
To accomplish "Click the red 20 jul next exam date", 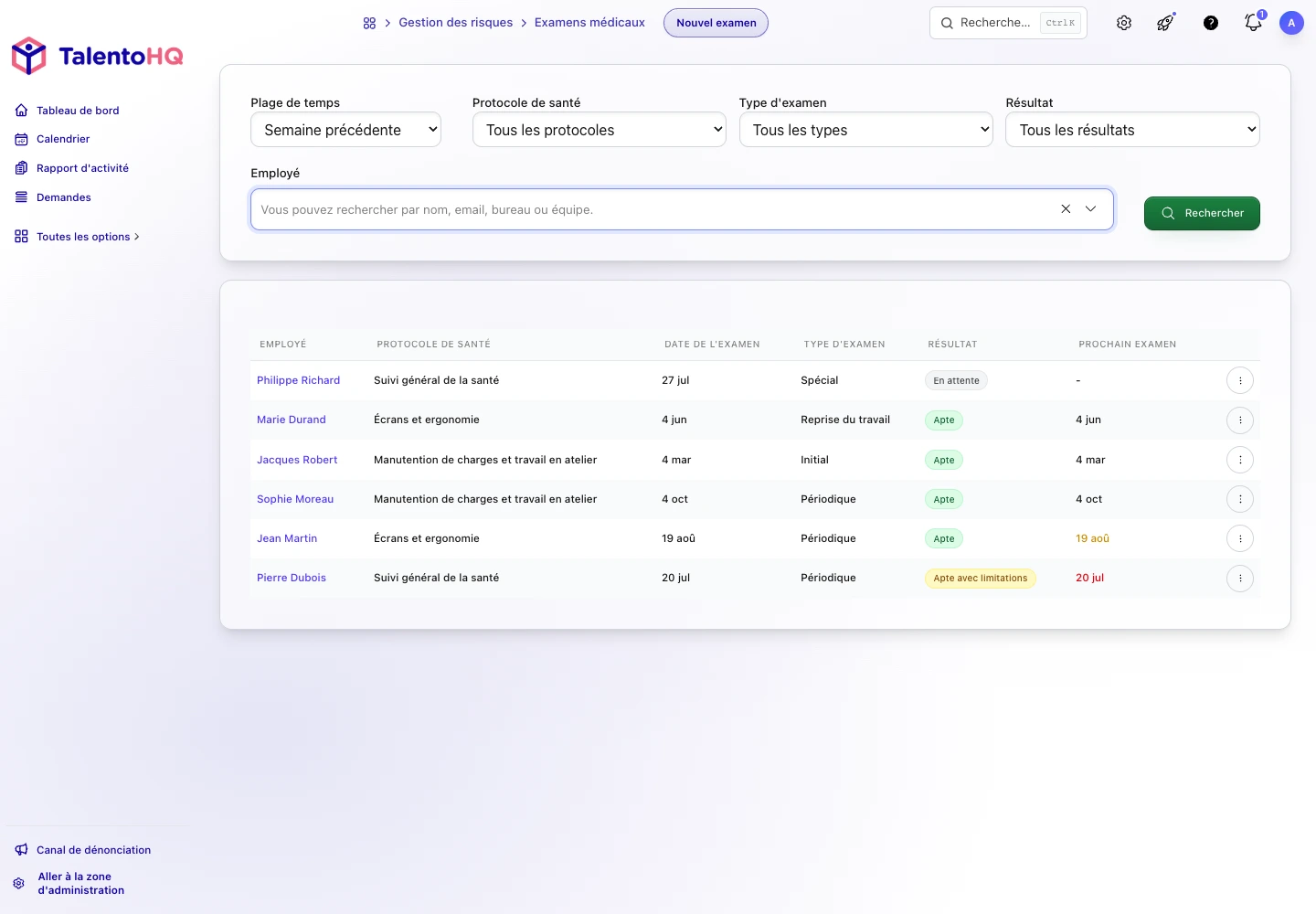I will (x=1090, y=578).
